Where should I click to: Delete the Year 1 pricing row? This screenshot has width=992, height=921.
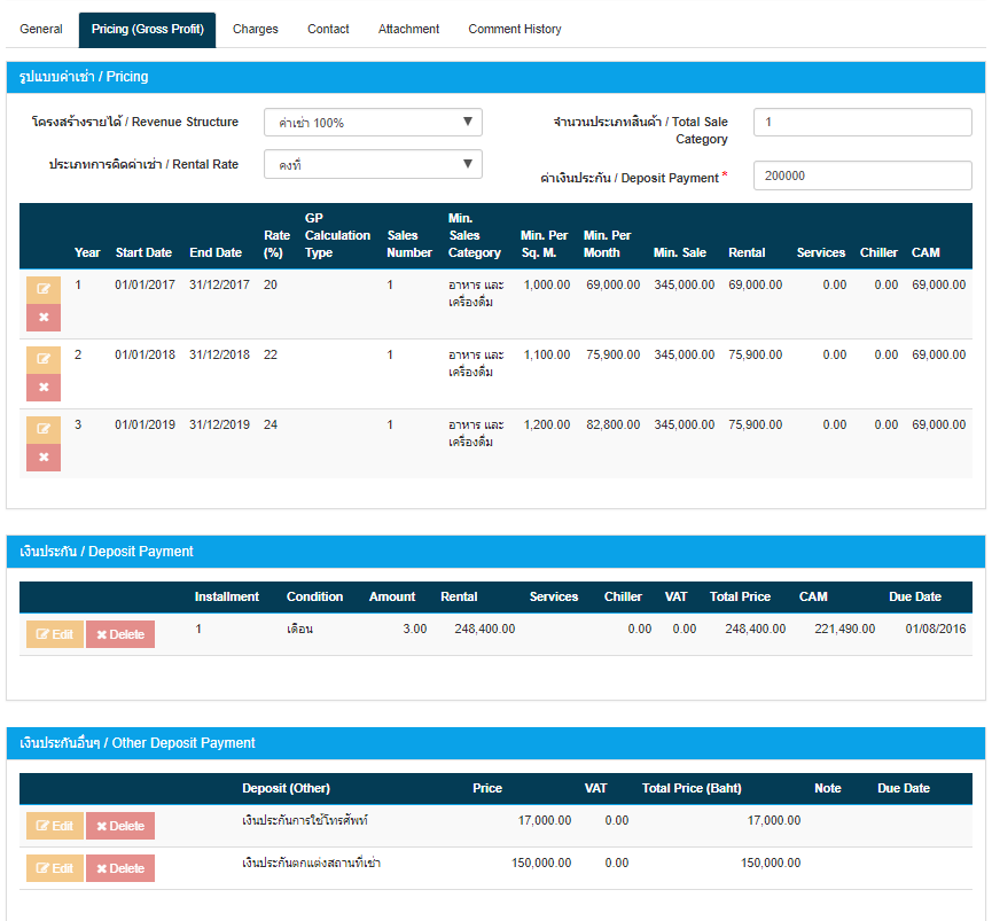[x=43, y=318]
